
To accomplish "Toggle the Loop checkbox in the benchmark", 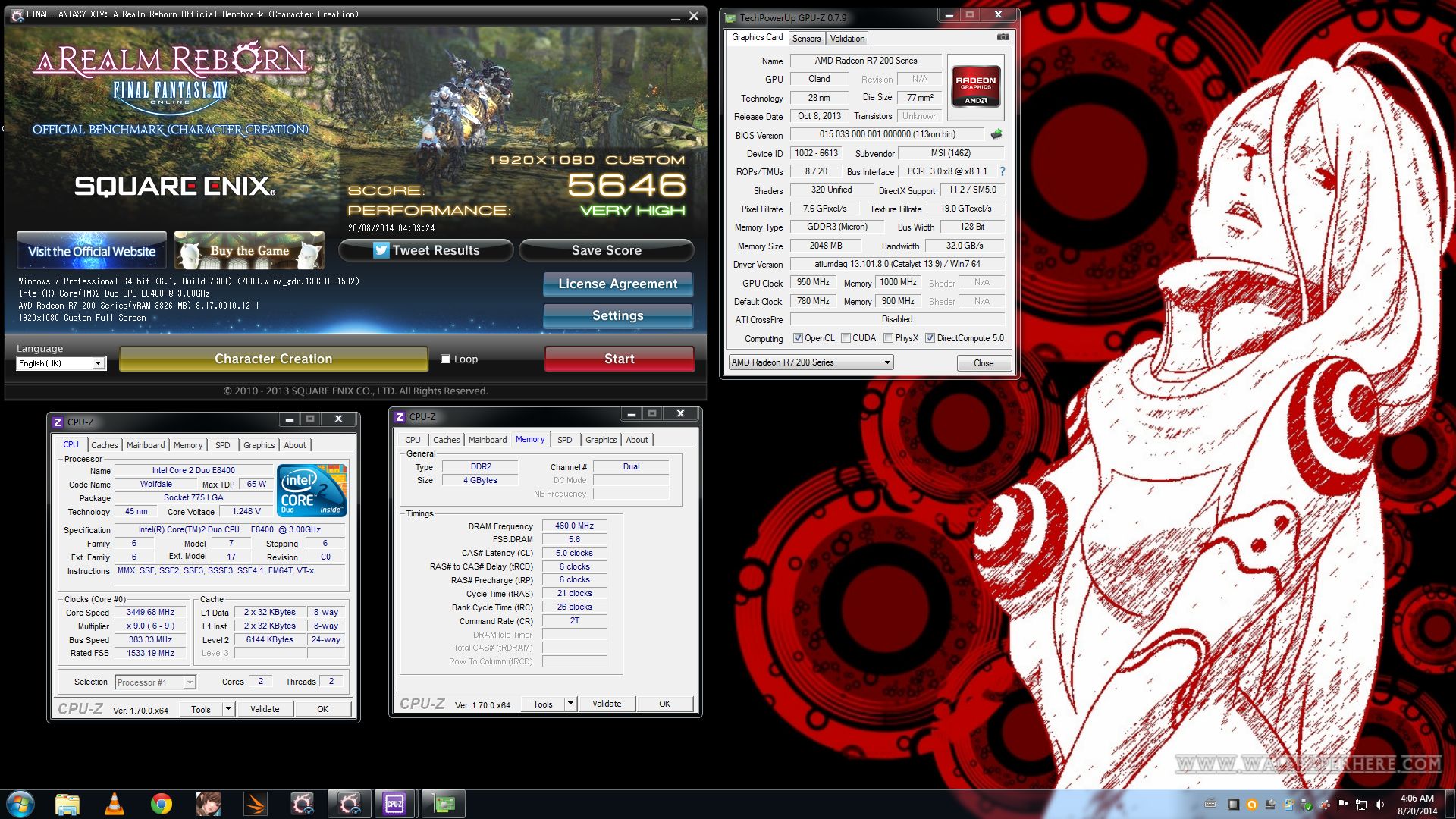I will (x=446, y=359).
